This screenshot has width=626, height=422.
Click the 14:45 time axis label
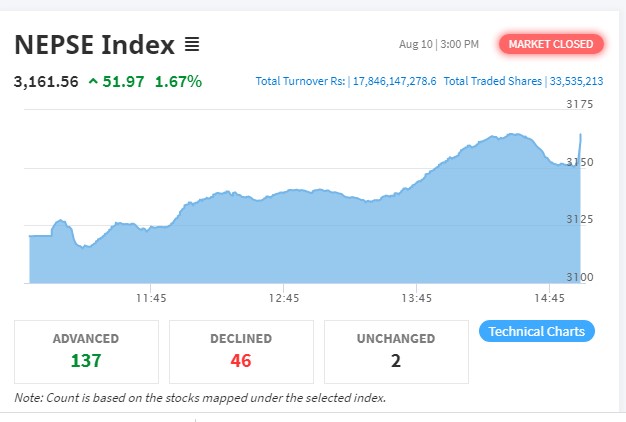(x=549, y=298)
